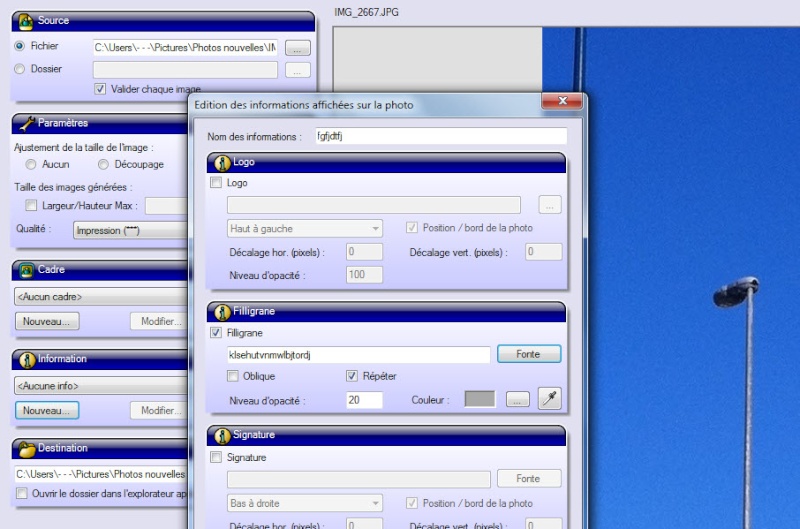Enable the Logo checkbox
800x529 pixels.
(216, 182)
